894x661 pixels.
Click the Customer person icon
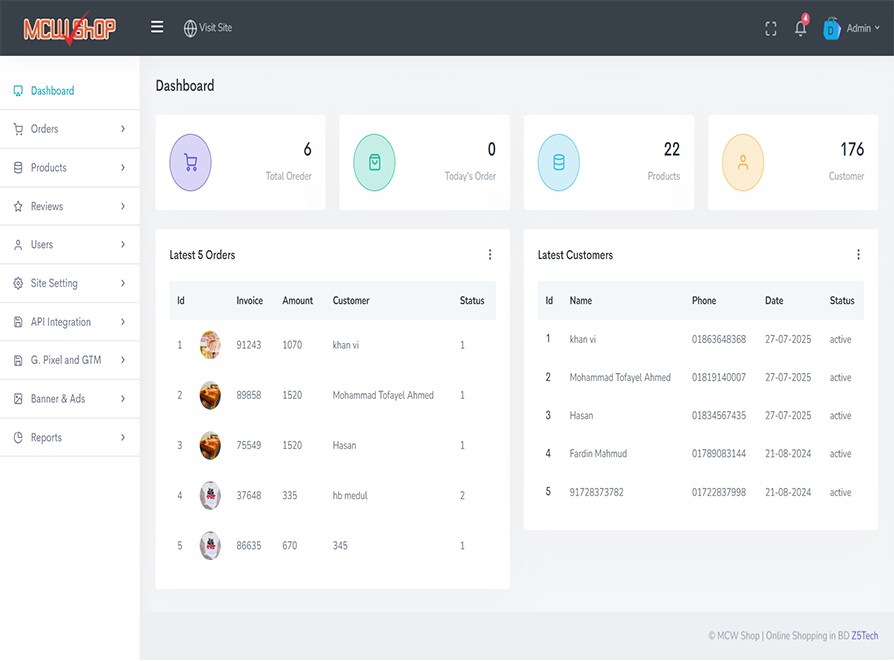click(742, 162)
